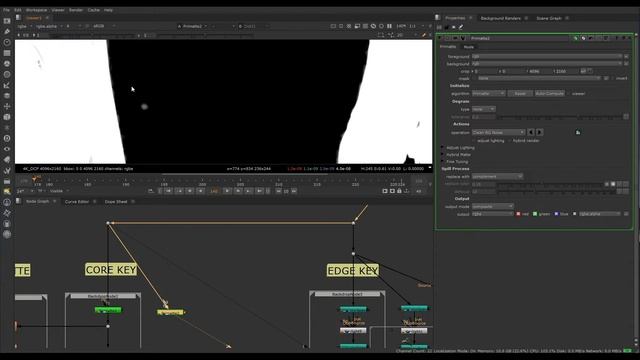Switch to the Curve Editor tab

[x=77, y=202]
